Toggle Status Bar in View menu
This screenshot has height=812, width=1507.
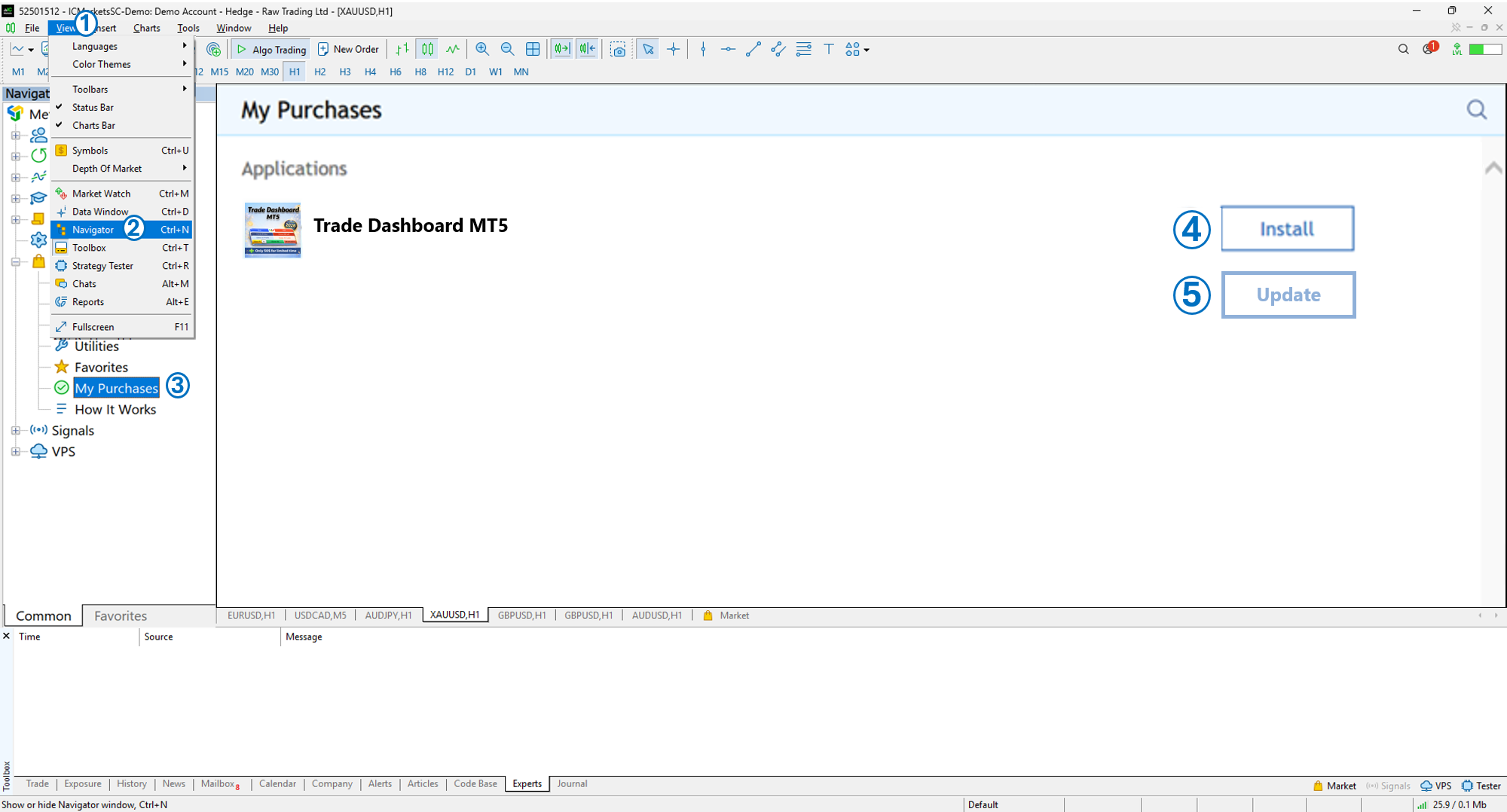coord(121,107)
